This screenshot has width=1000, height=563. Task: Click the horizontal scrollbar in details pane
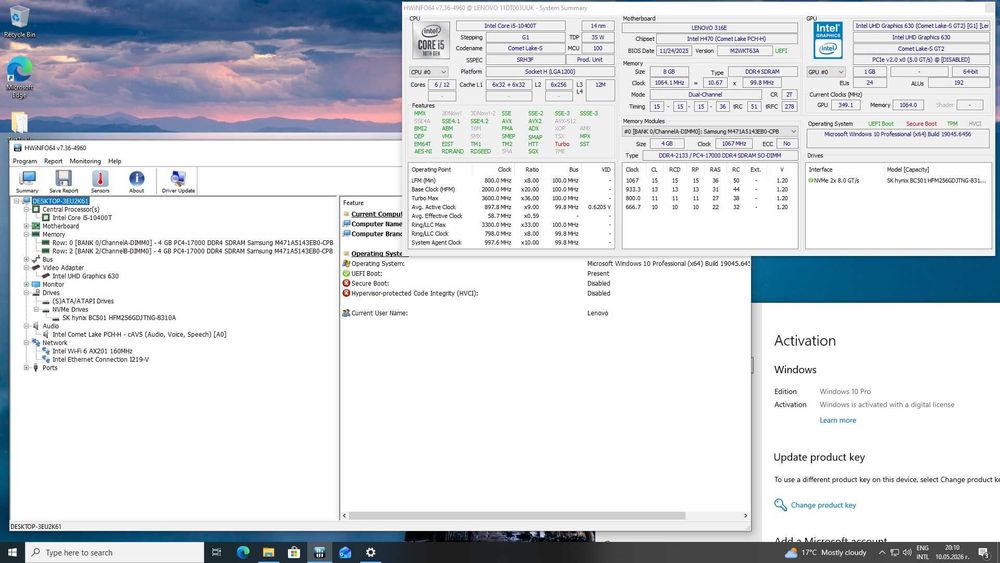pos(517,515)
